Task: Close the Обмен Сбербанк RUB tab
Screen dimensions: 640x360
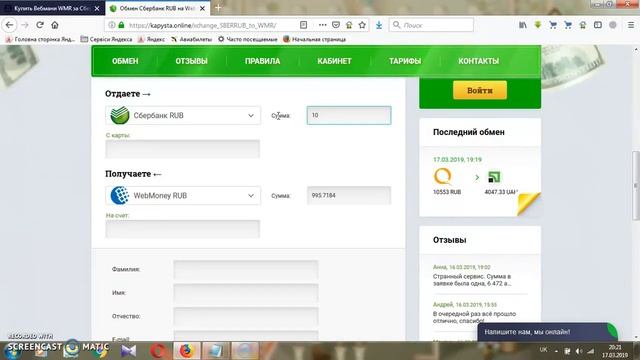Action: 202,8
